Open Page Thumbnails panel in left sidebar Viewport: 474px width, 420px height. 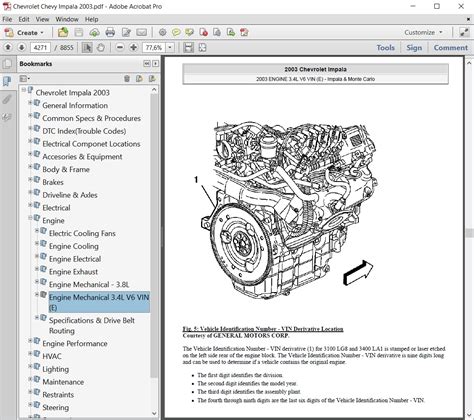7,64
